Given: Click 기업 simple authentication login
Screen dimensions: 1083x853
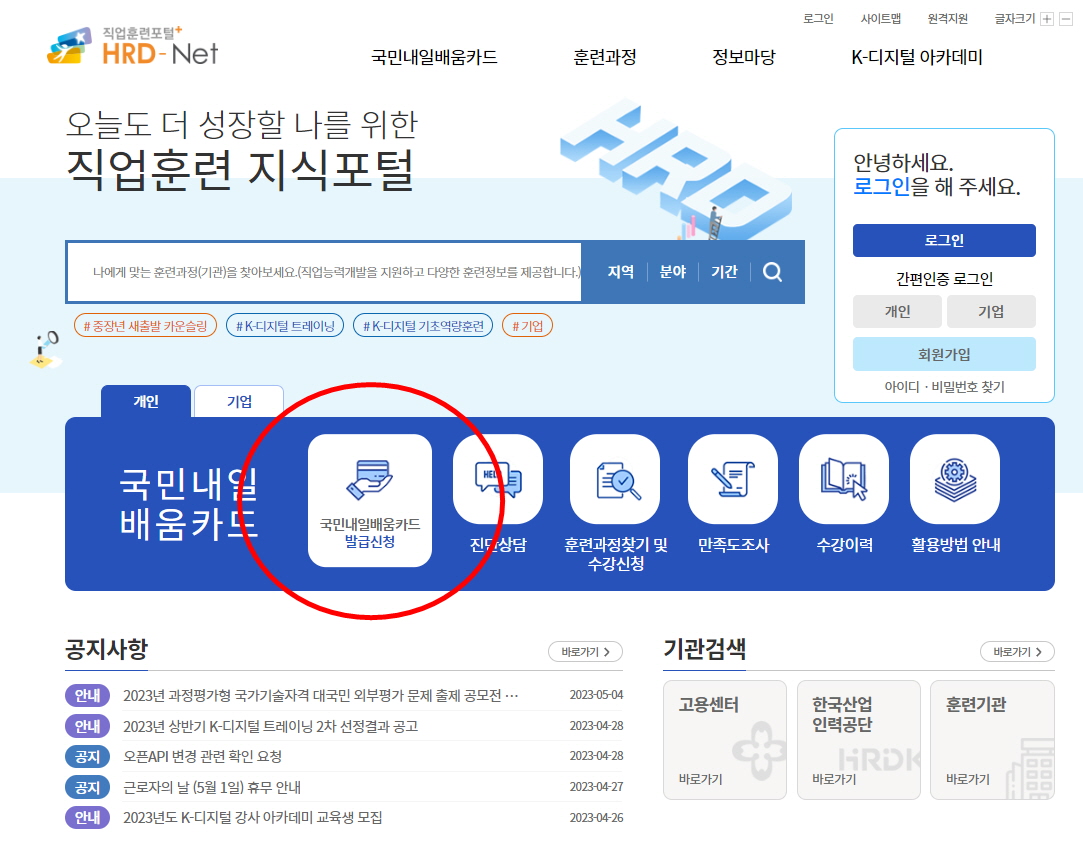Looking at the screenshot, I should (991, 312).
